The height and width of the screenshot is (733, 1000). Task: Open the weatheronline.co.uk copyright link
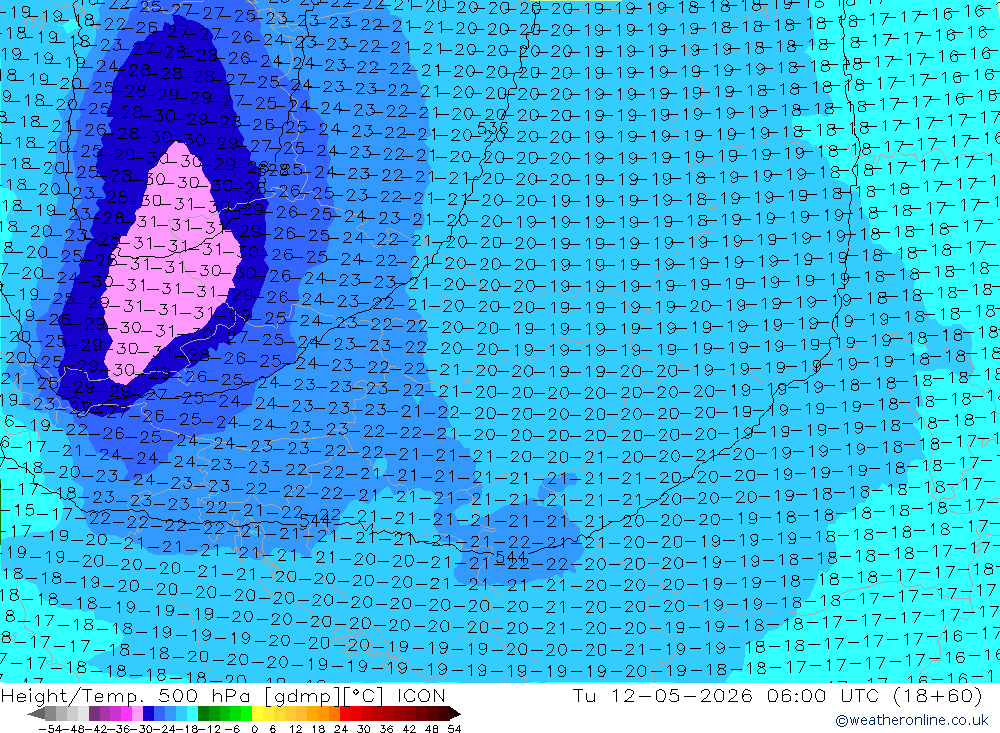pyautogui.click(x=911, y=720)
